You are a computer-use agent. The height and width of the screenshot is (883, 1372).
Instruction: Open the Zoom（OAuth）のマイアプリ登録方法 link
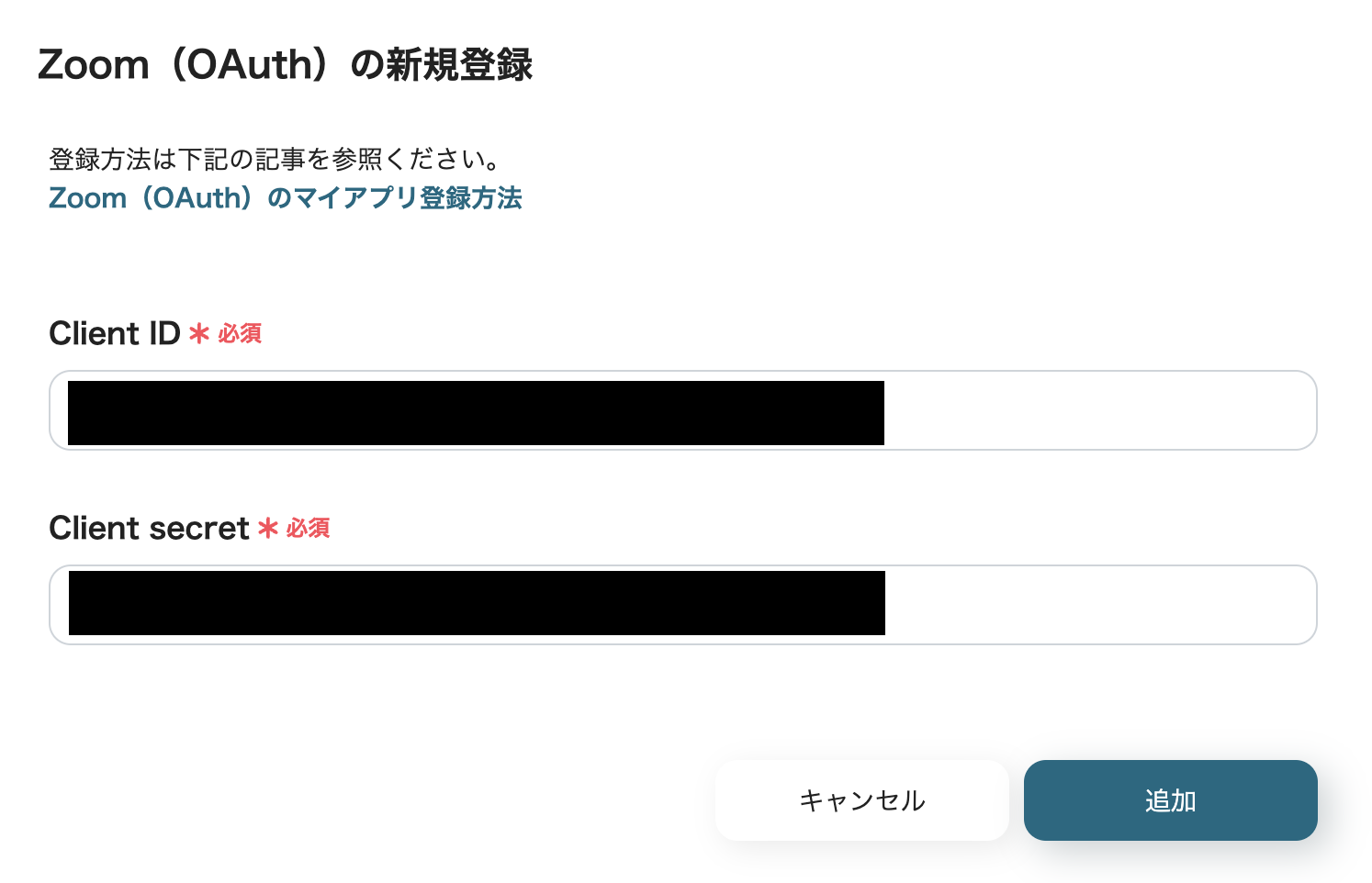[285, 198]
